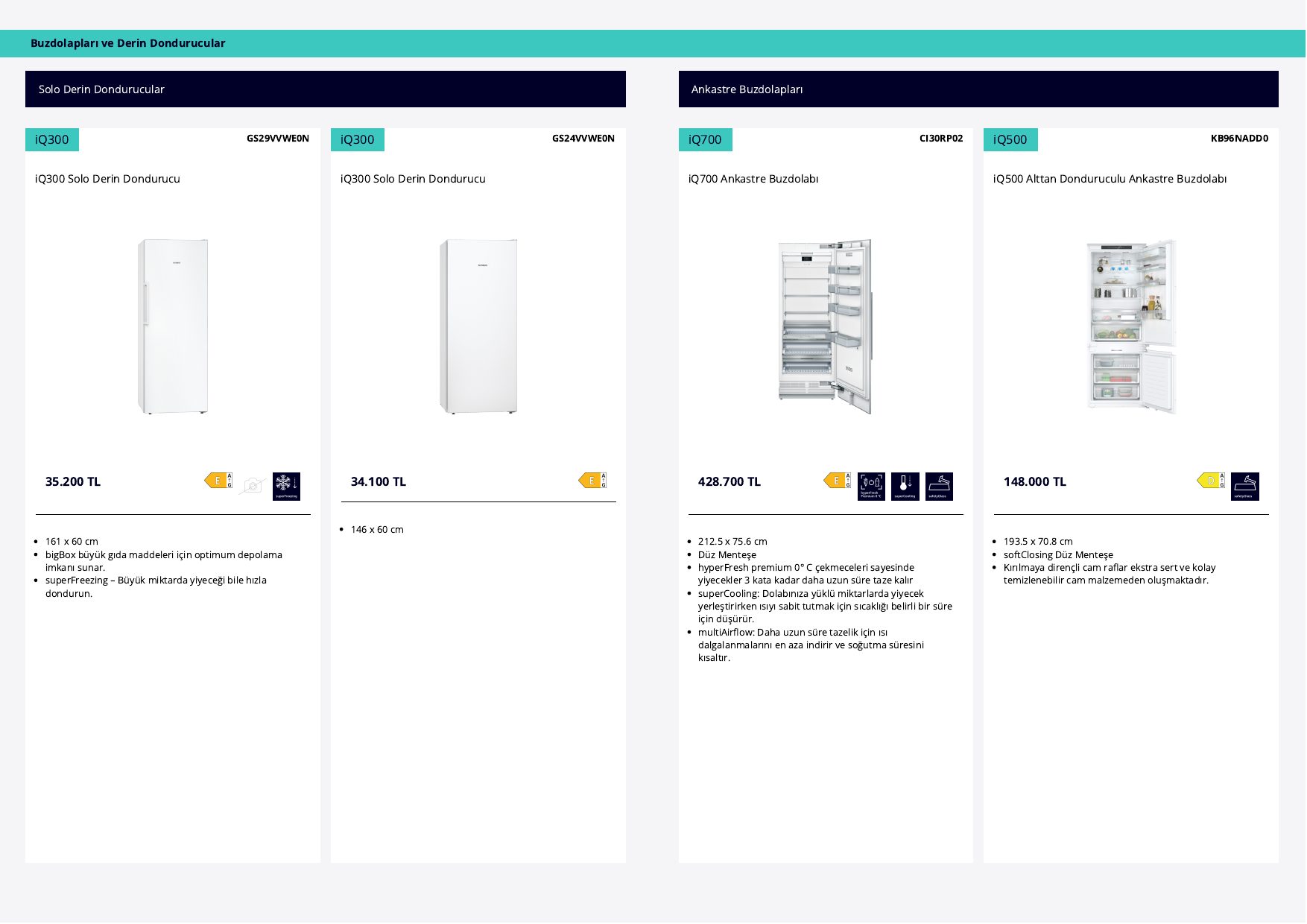The image size is (1307, 924).
Task: Open the KB96NADD0 fridge-freezer image
Action: pos(1131,326)
